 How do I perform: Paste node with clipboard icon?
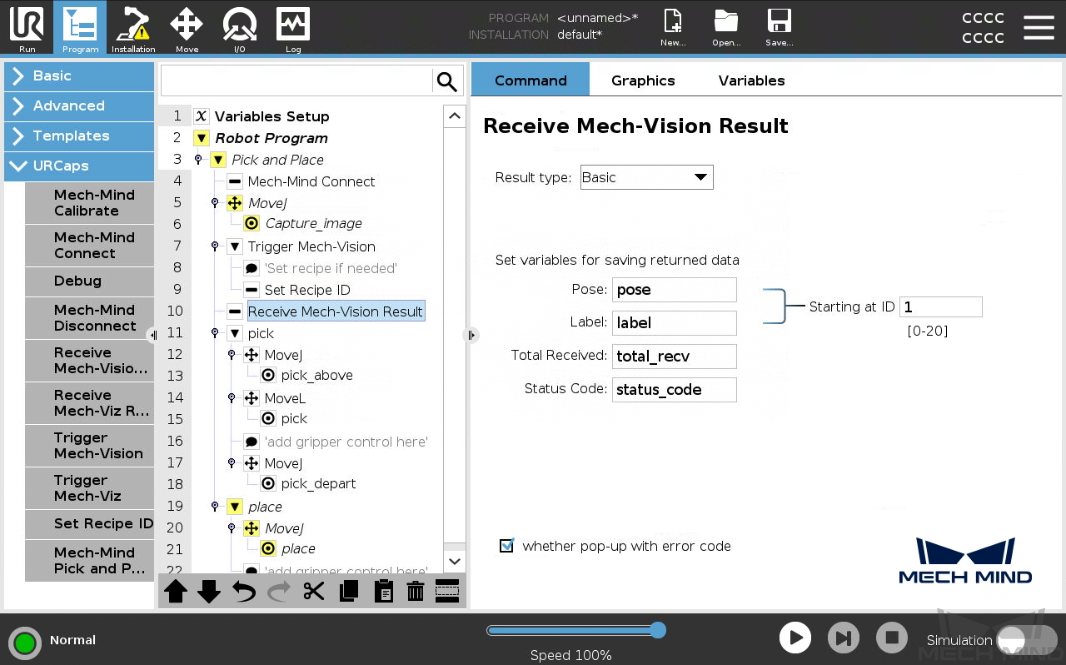tap(383, 591)
